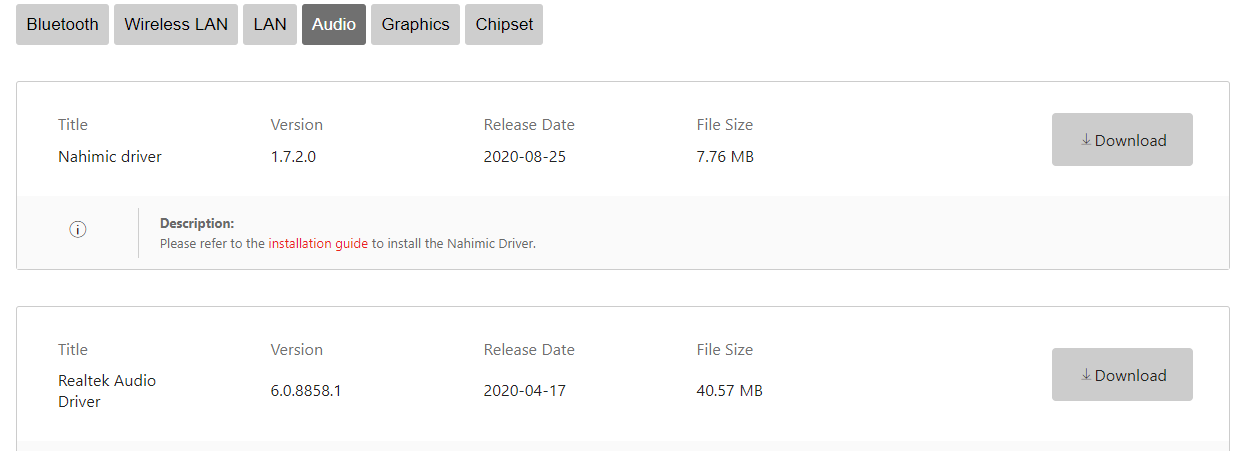
Task: Click the Realtek Audio Driver title
Action: tap(107, 391)
